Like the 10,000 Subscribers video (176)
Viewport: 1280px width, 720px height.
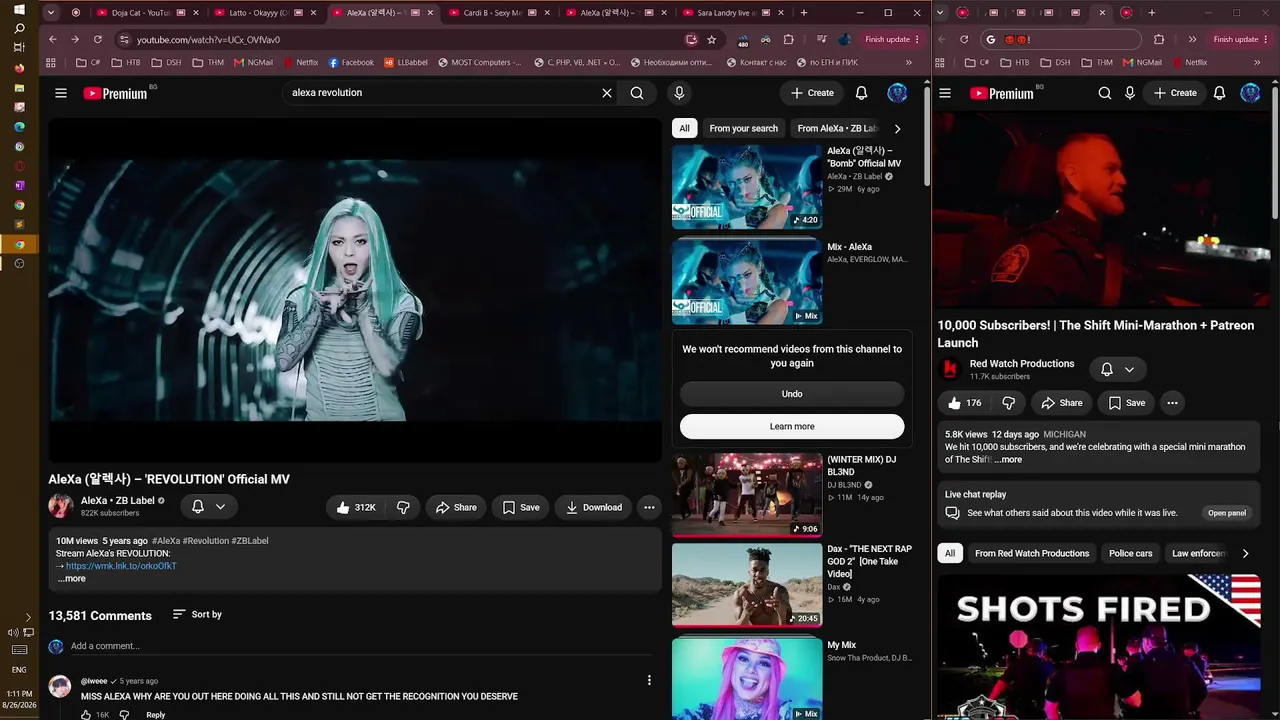coord(964,403)
